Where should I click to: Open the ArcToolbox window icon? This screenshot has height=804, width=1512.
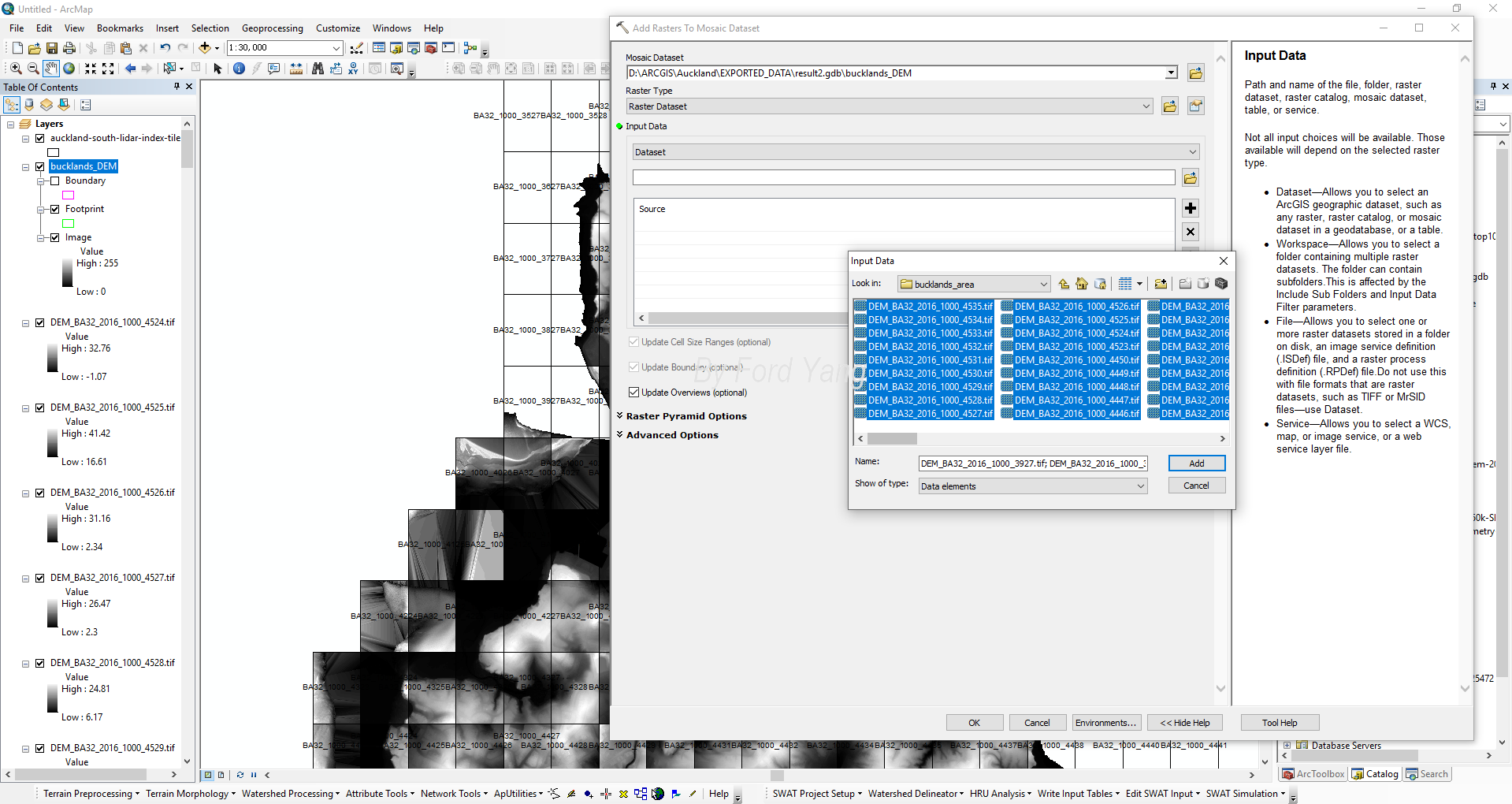click(x=431, y=48)
